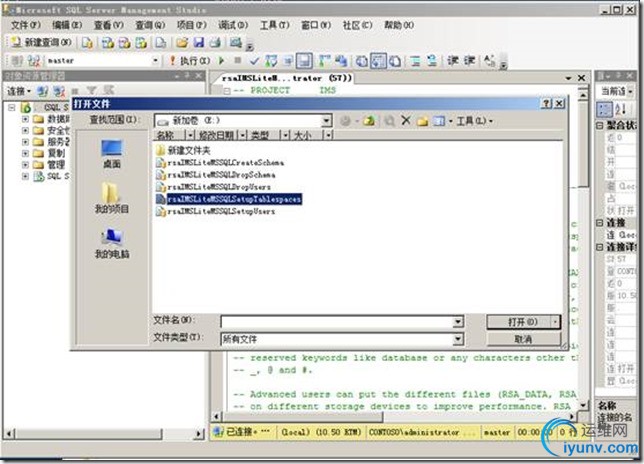Click the Open button split arrow
This screenshot has width=644, height=464.
coord(556,322)
